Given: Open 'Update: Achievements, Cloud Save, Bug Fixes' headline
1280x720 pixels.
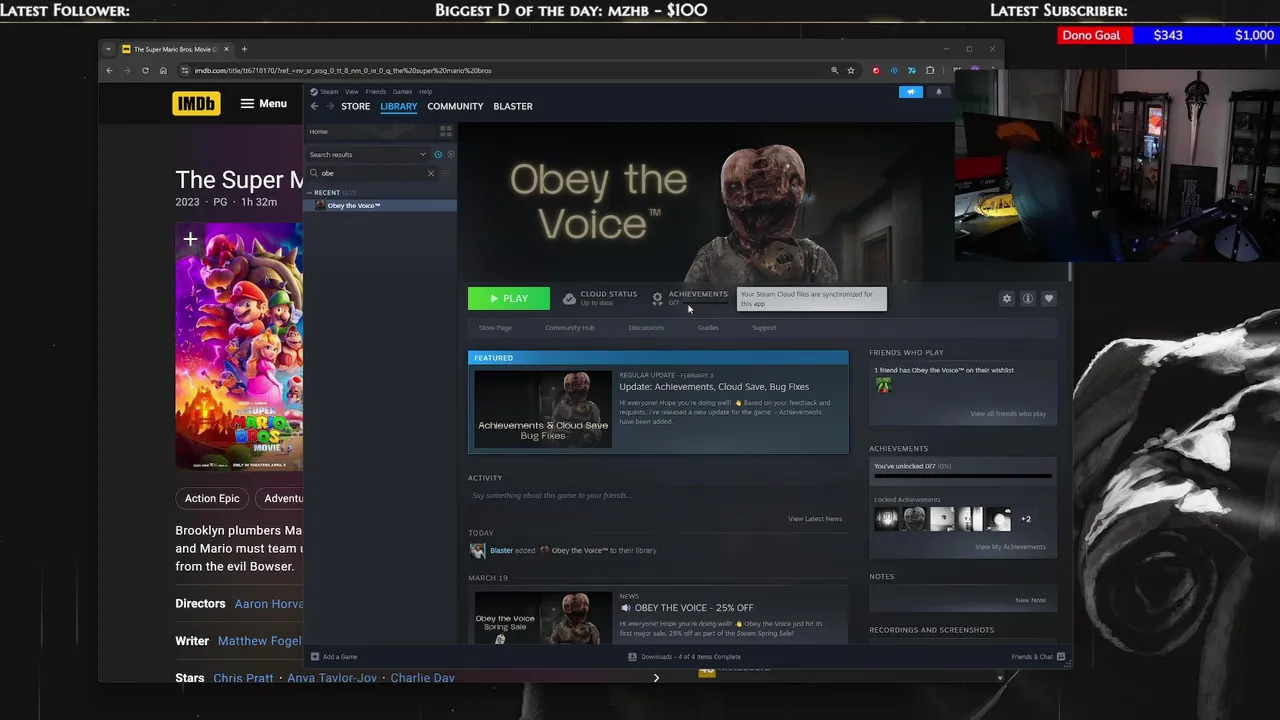Looking at the screenshot, I should click(x=714, y=387).
